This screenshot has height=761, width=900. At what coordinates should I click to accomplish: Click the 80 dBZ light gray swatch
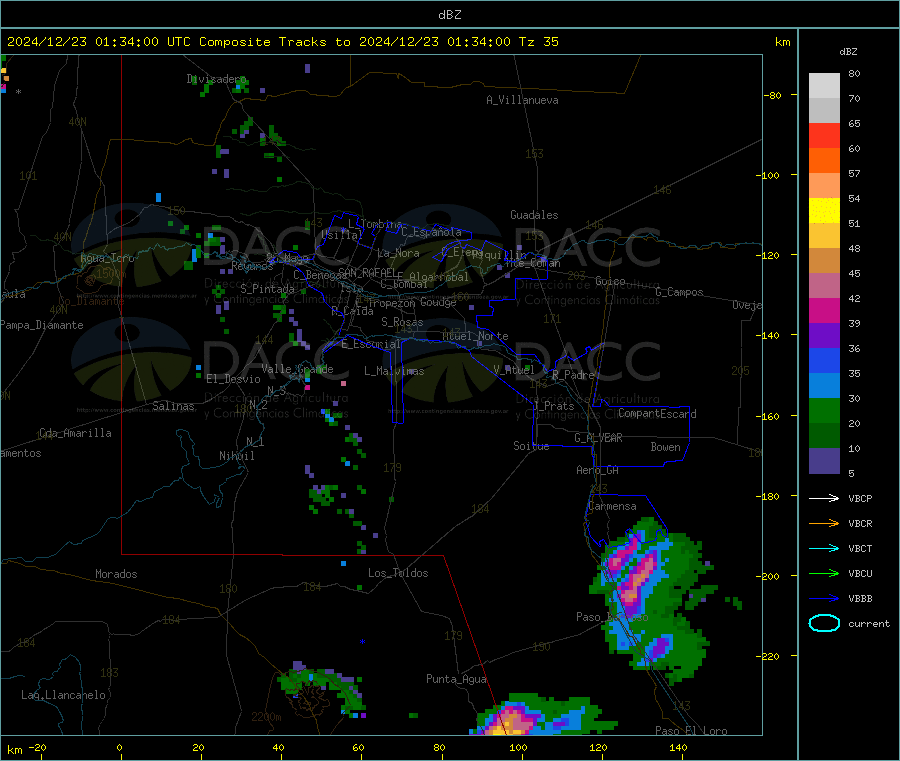click(x=824, y=86)
